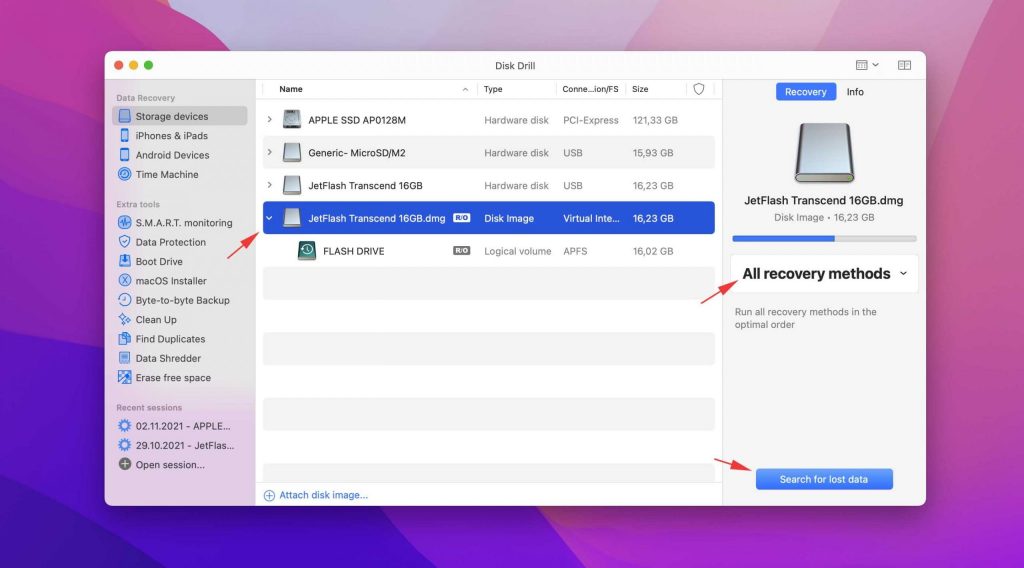Open Find Duplicates tool
1024x568 pixels.
point(170,339)
